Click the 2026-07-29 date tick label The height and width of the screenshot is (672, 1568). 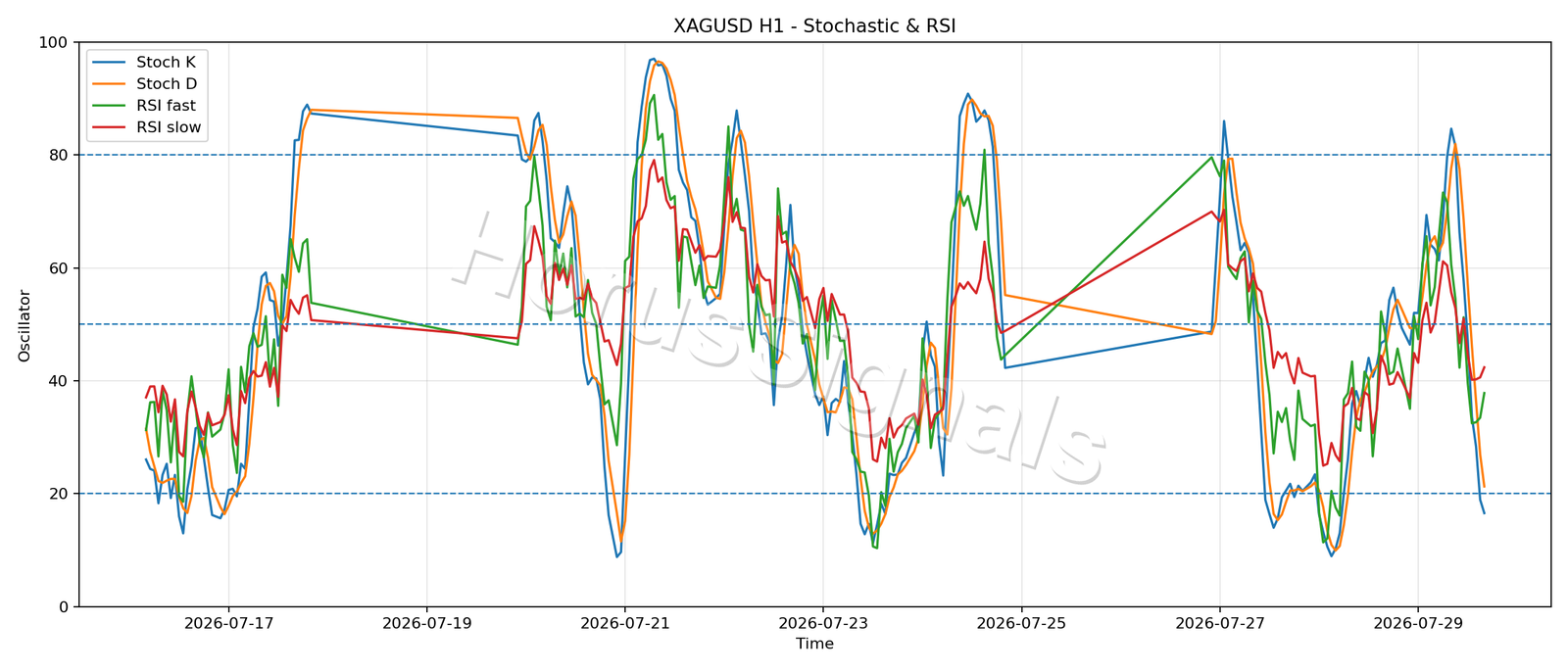coord(1418,623)
